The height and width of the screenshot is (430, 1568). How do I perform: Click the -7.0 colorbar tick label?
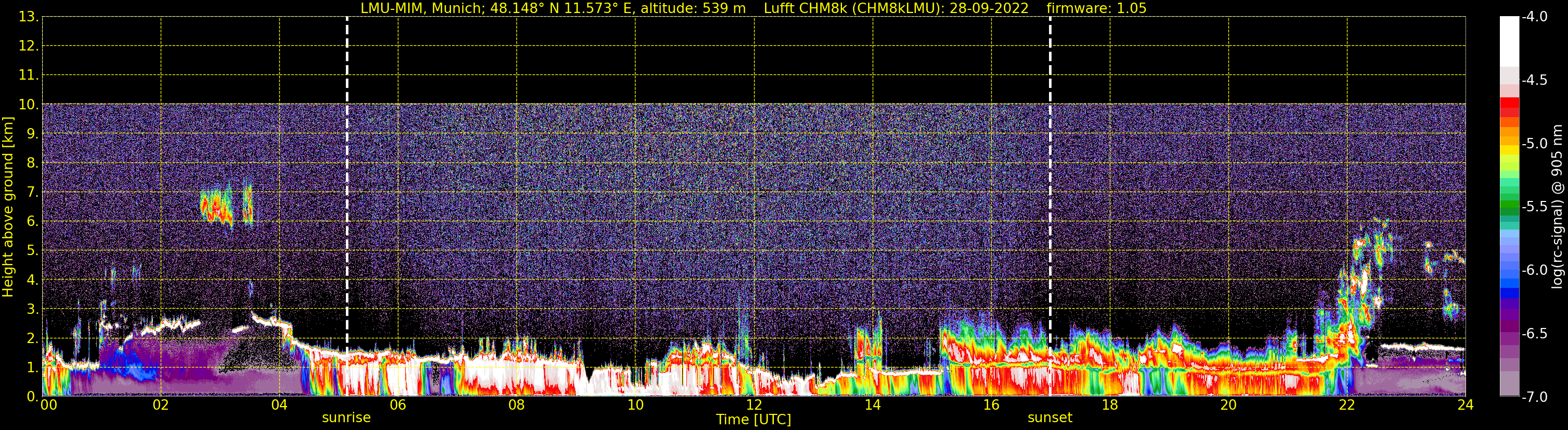click(x=1534, y=397)
